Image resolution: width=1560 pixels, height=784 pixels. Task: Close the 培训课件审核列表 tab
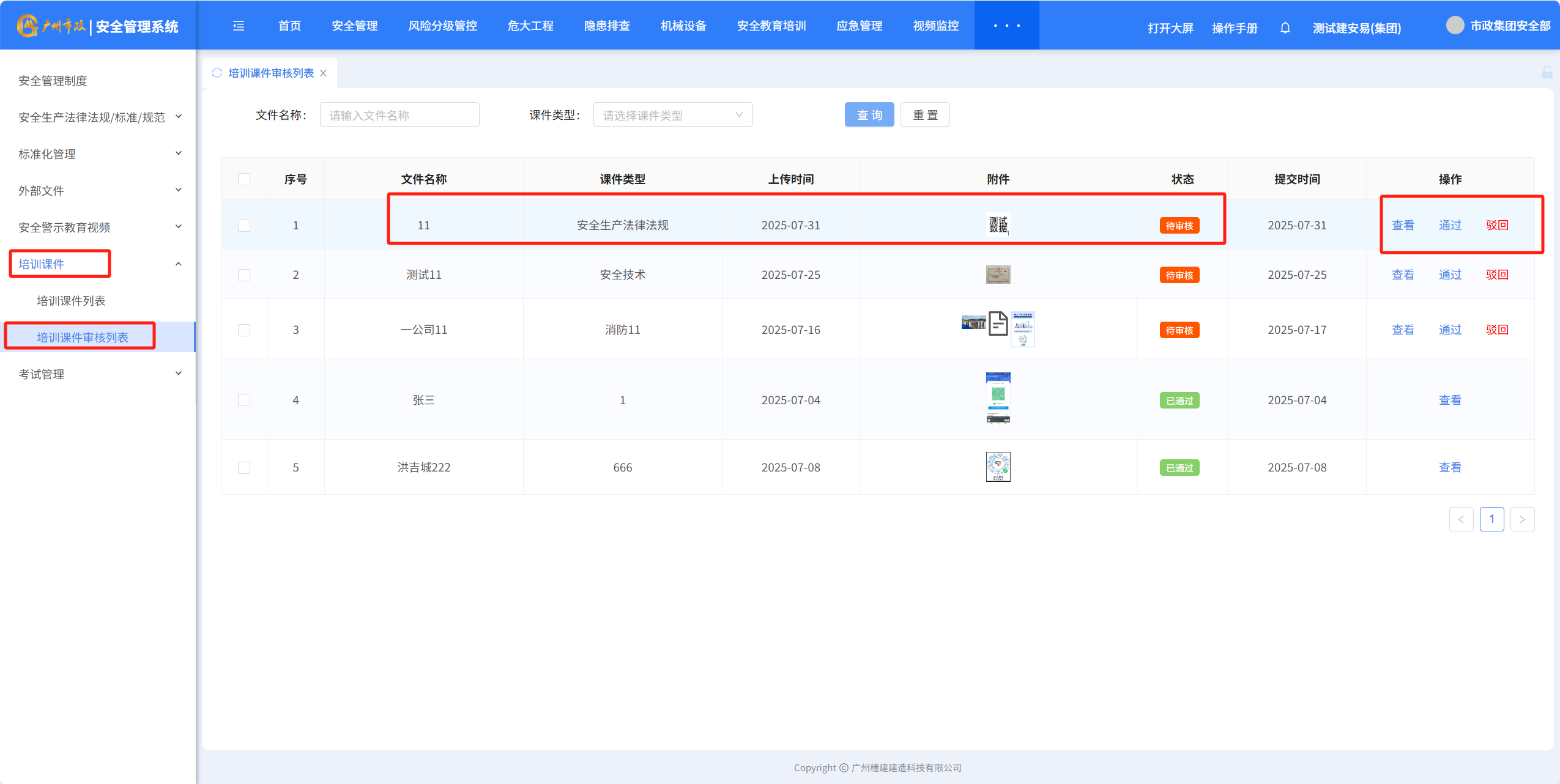click(x=324, y=73)
